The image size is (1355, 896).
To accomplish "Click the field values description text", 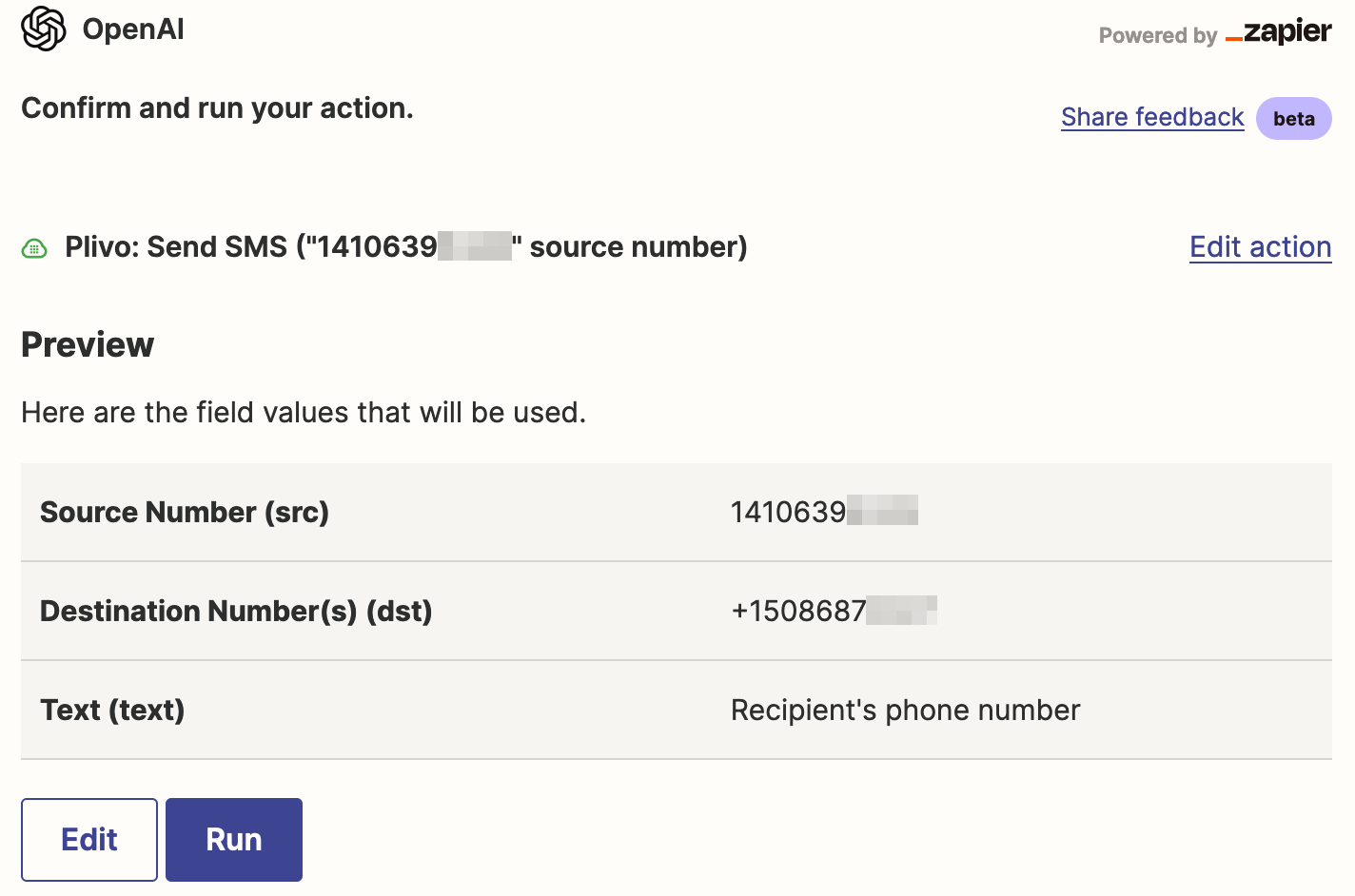I will (x=304, y=412).
